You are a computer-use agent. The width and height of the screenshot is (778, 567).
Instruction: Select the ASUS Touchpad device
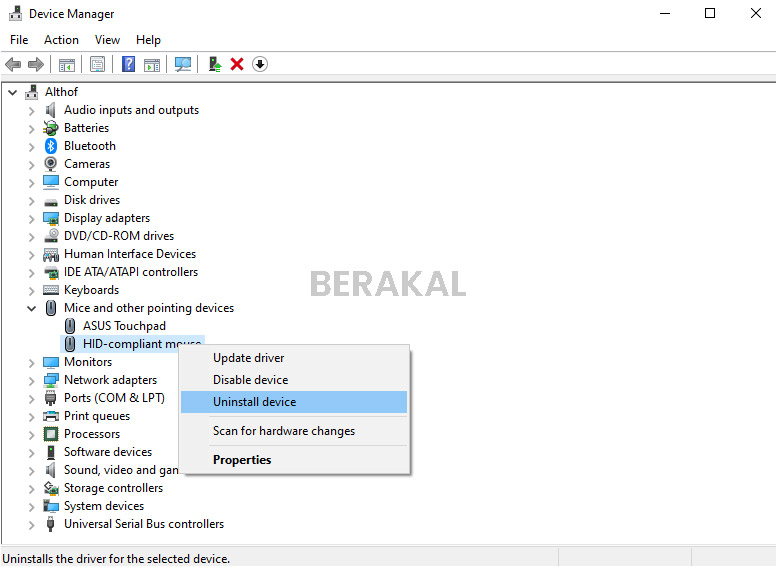point(124,326)
